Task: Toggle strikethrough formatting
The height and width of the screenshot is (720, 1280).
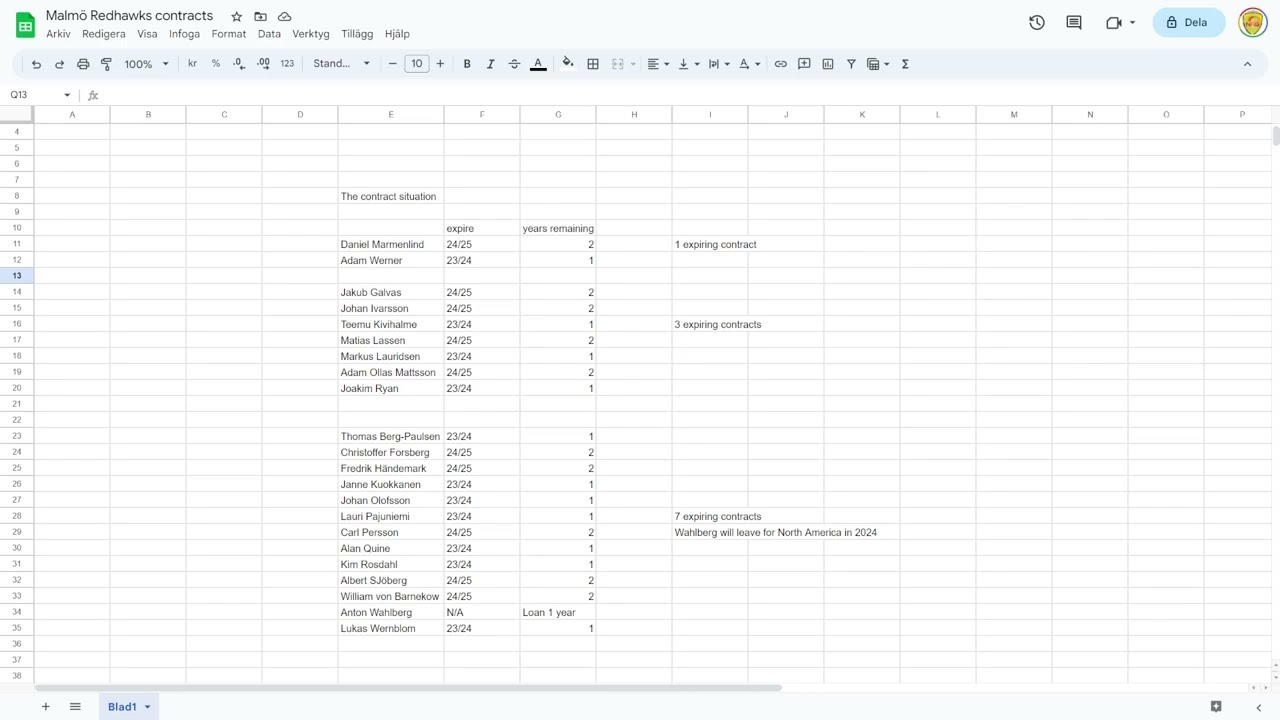Action: 514,64
